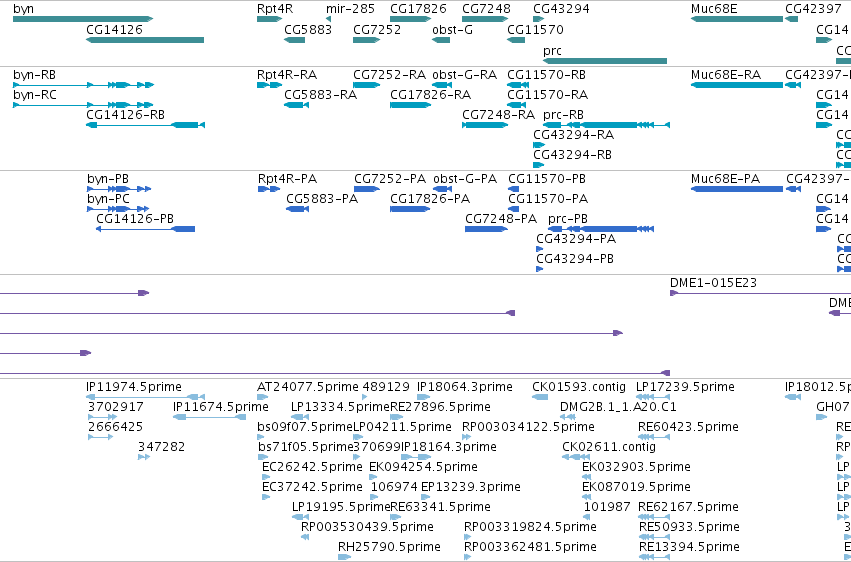This screenshot has width=851, height=562.
Task: Select the LP17239.5prime EST
Action: click(x=653, y=397)
